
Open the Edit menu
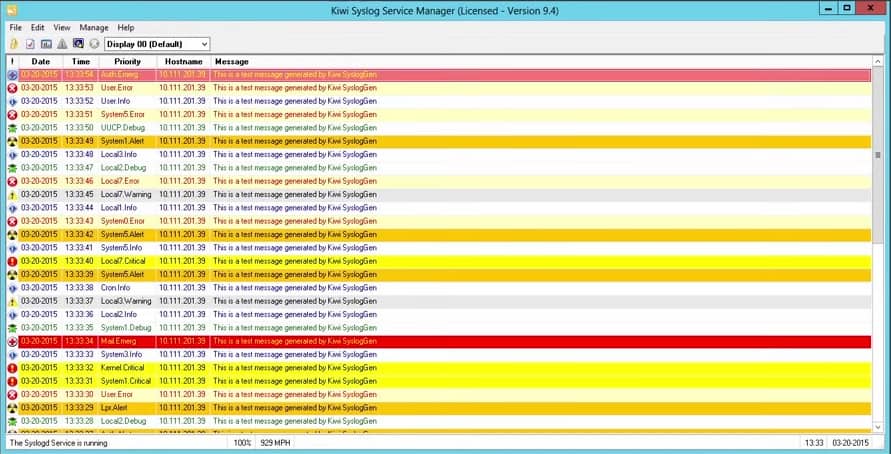(38, 27)
